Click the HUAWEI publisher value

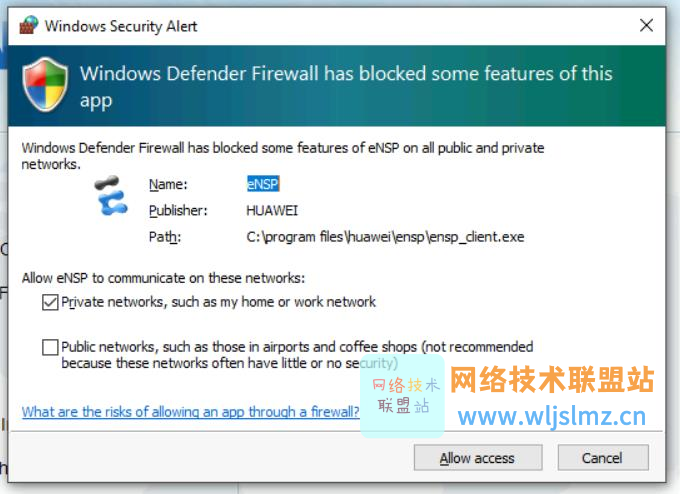pyautogui.click(x=272, y=211)
